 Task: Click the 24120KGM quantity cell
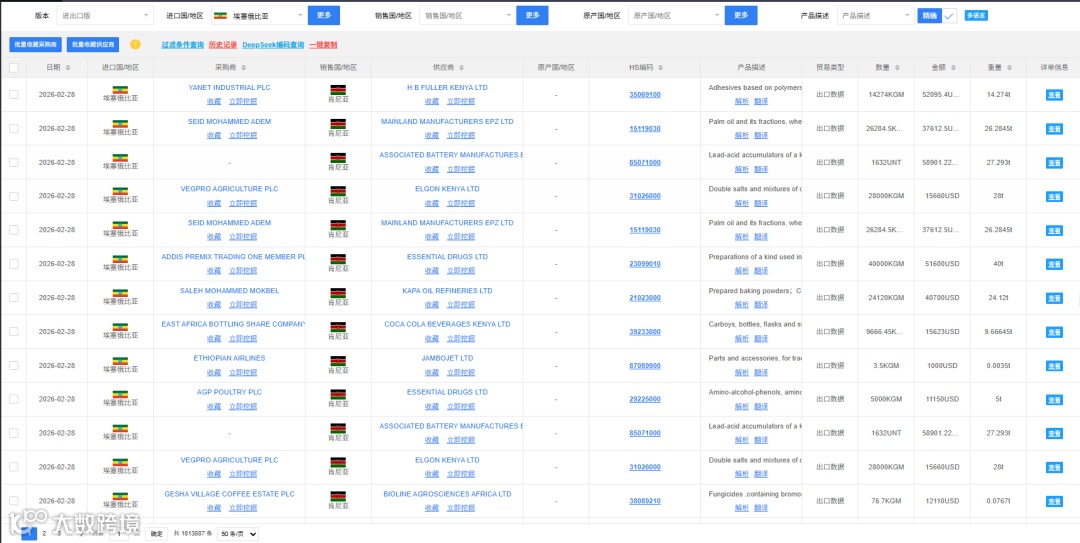tap(885, 298)
